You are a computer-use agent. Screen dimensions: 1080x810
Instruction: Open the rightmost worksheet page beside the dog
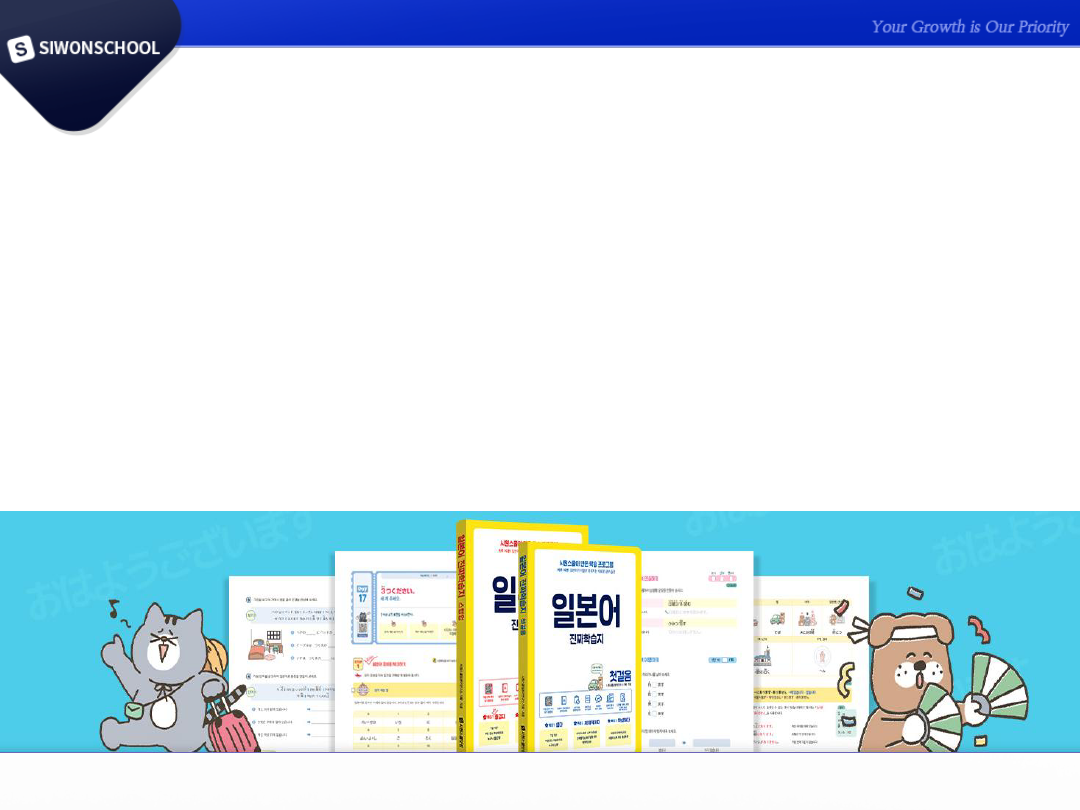[x=810, y=664]
